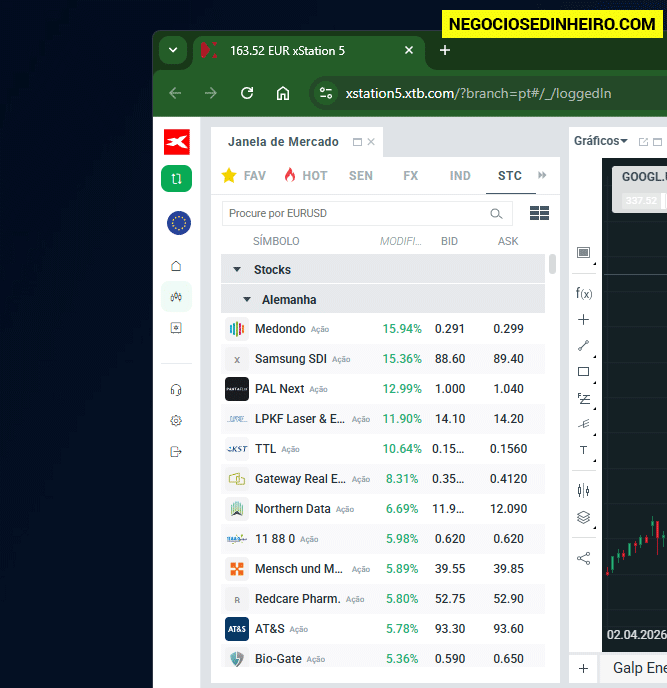Image resolution: width=667 pixels, height=688 pixels.
Task: Select the Bio-Gate stock row
Action: pos(383,656)
